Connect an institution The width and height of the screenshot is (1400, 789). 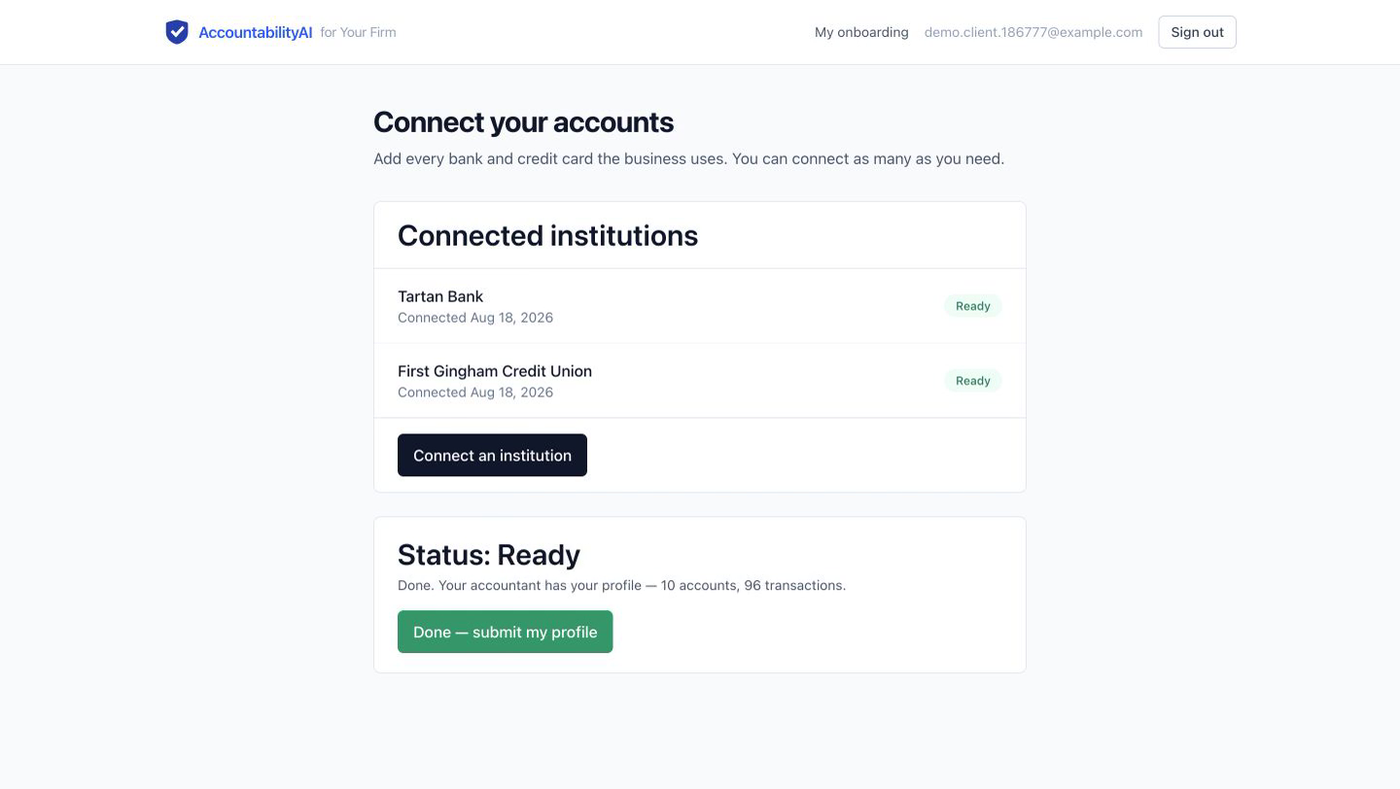click(x=492, y=455)
